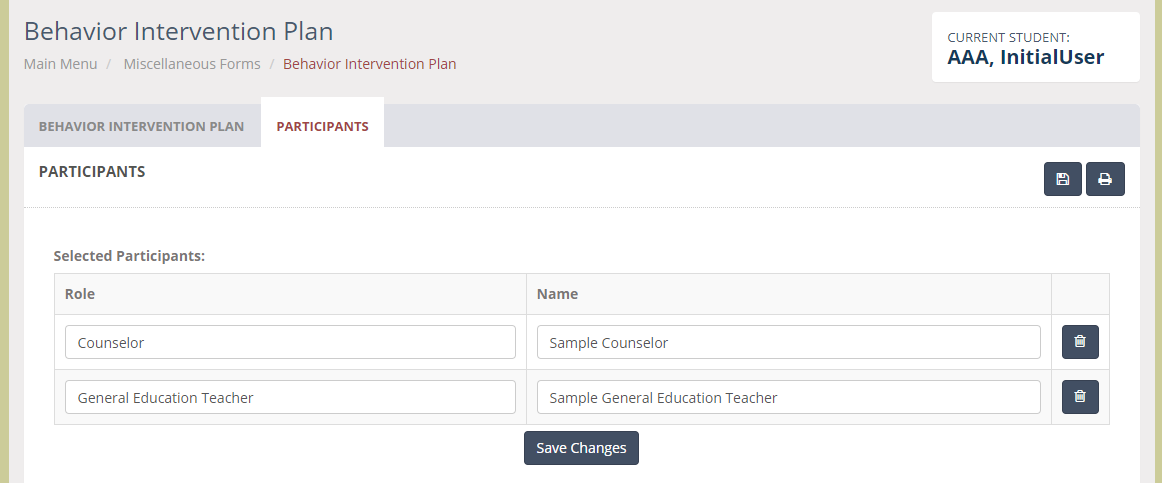
Task: Click the red Behavior Intervention Plan breadcrumb
Action: pos(370,64)
